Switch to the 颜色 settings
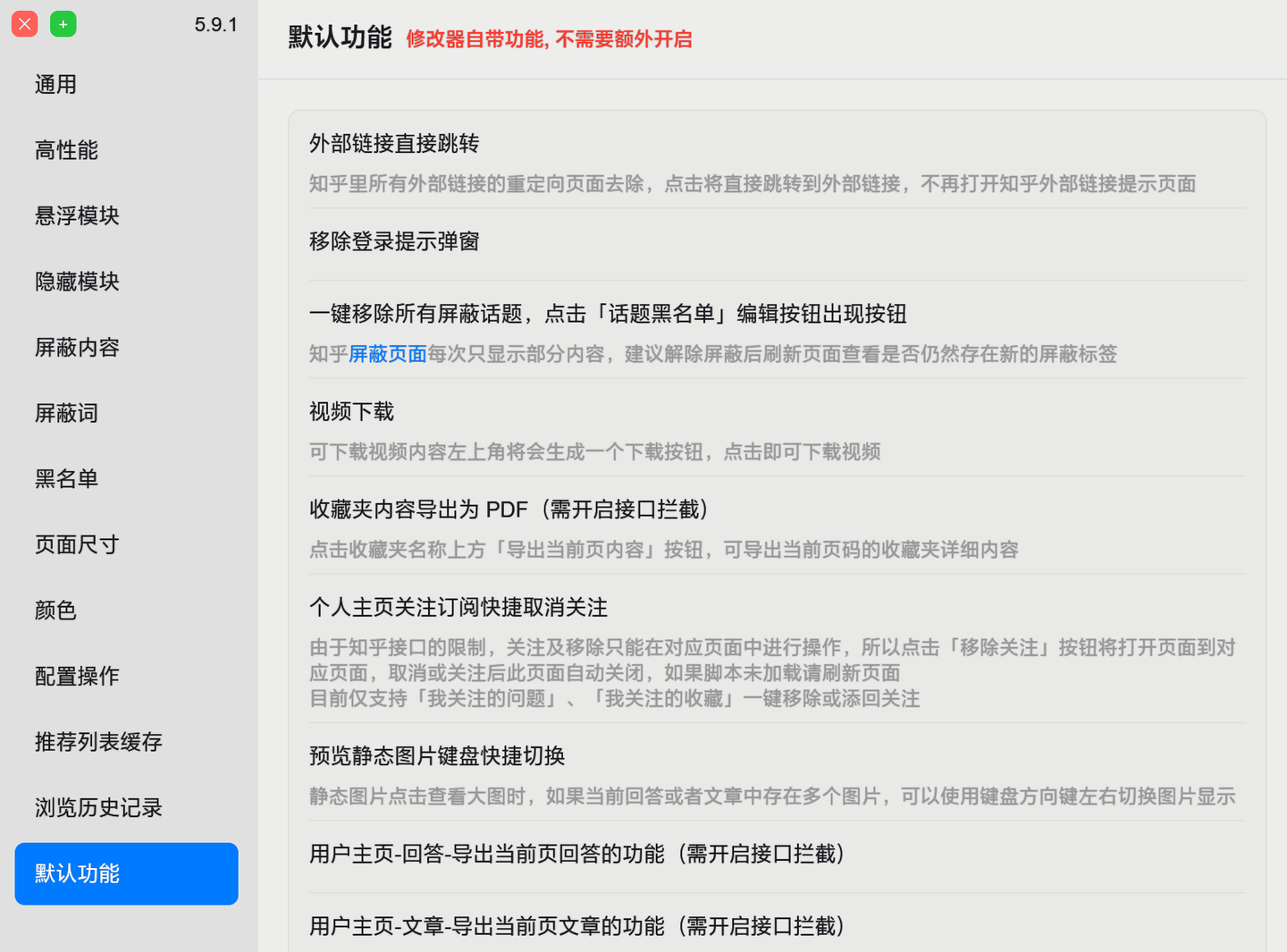This screenshot has height=952, width=1287. [x=55, y=610]
